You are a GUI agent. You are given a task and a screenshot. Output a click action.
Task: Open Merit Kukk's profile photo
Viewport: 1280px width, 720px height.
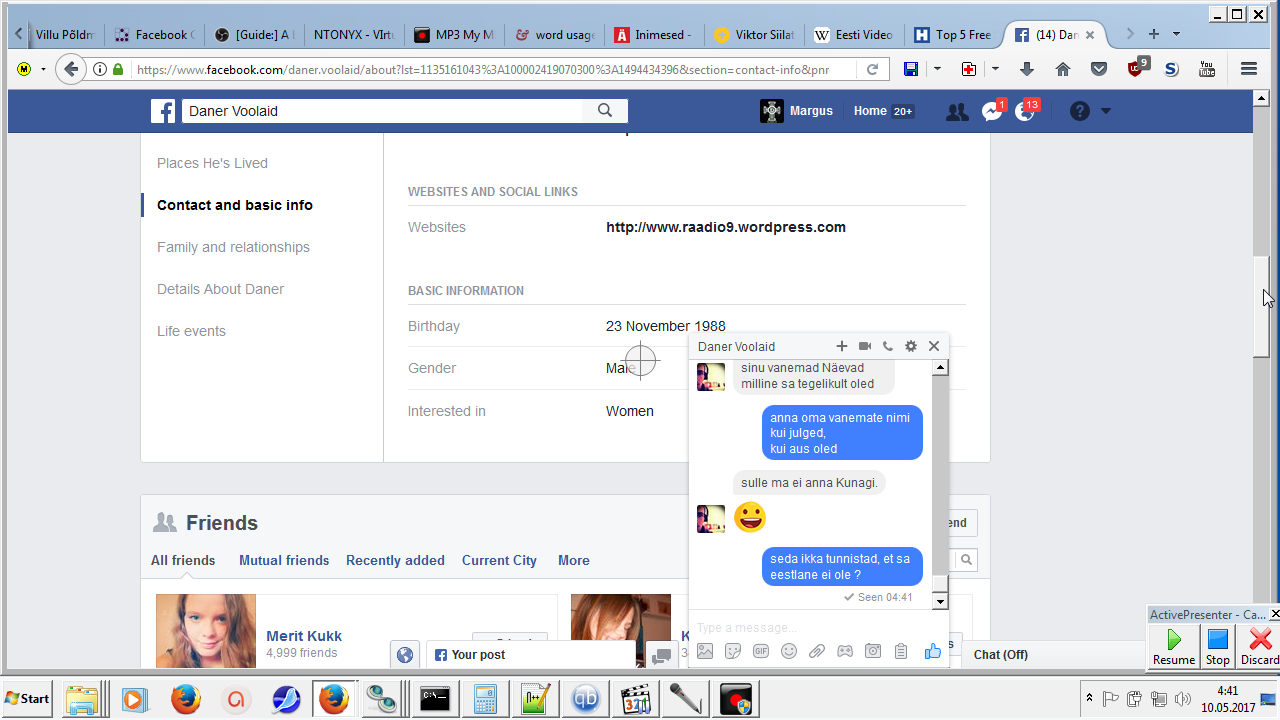pos(206,631)
